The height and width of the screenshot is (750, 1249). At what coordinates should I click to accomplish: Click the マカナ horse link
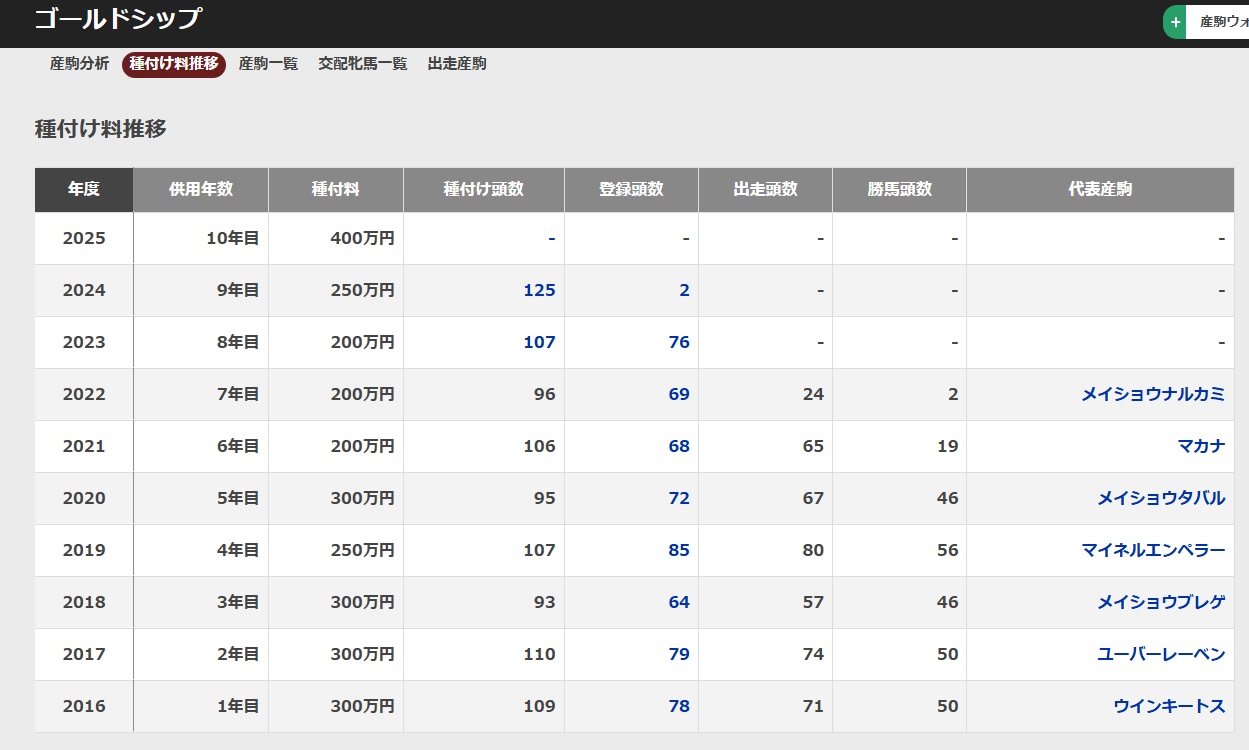1200,446
